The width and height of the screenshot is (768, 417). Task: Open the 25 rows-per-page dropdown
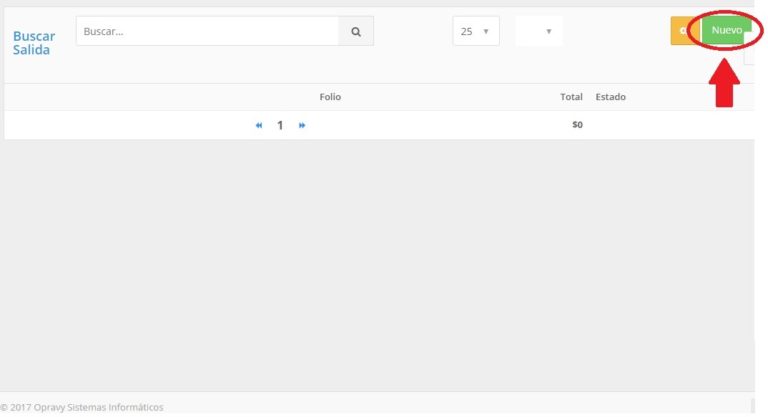(x=476, y=31)
